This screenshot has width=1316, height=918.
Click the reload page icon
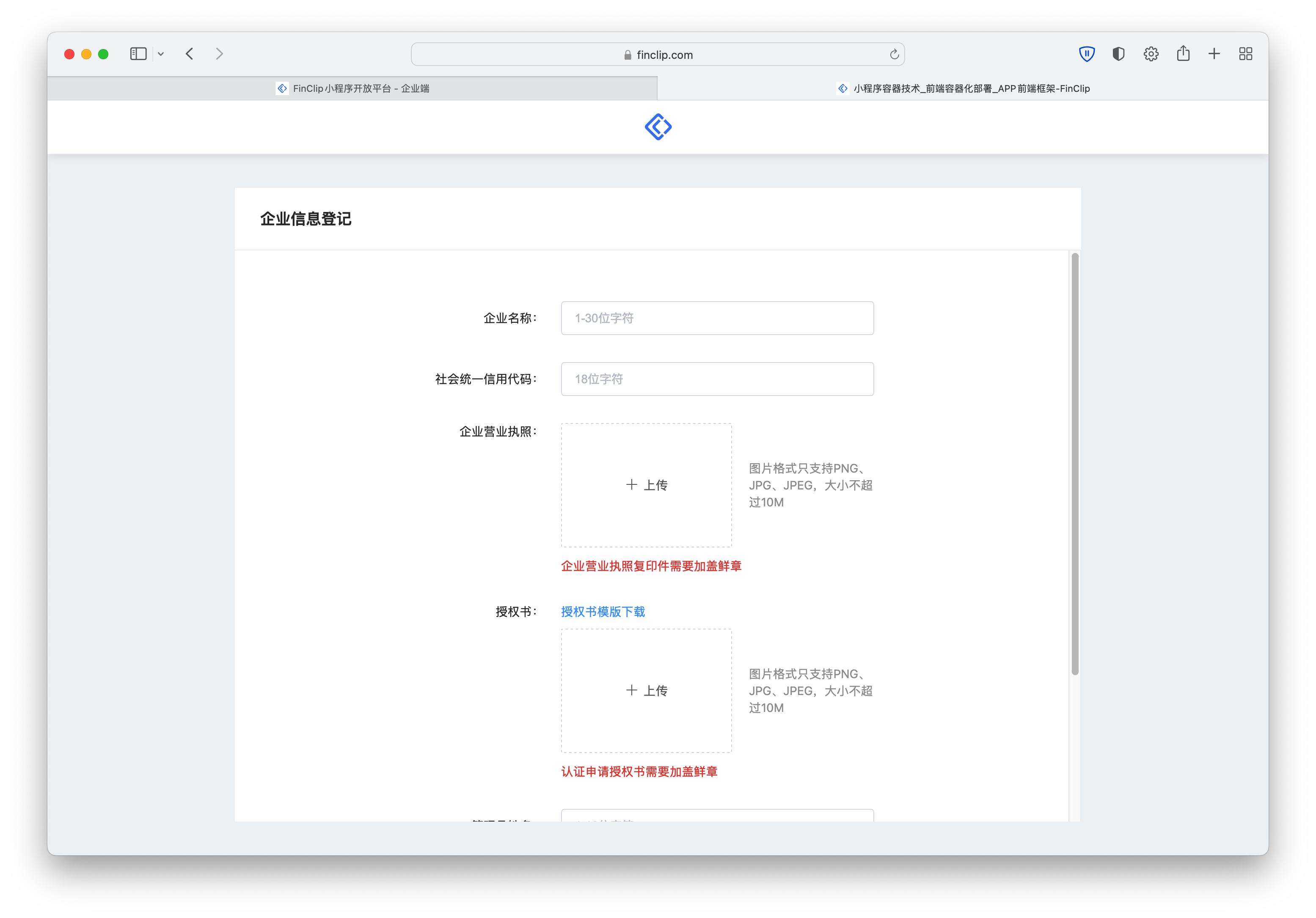point(894,55)
